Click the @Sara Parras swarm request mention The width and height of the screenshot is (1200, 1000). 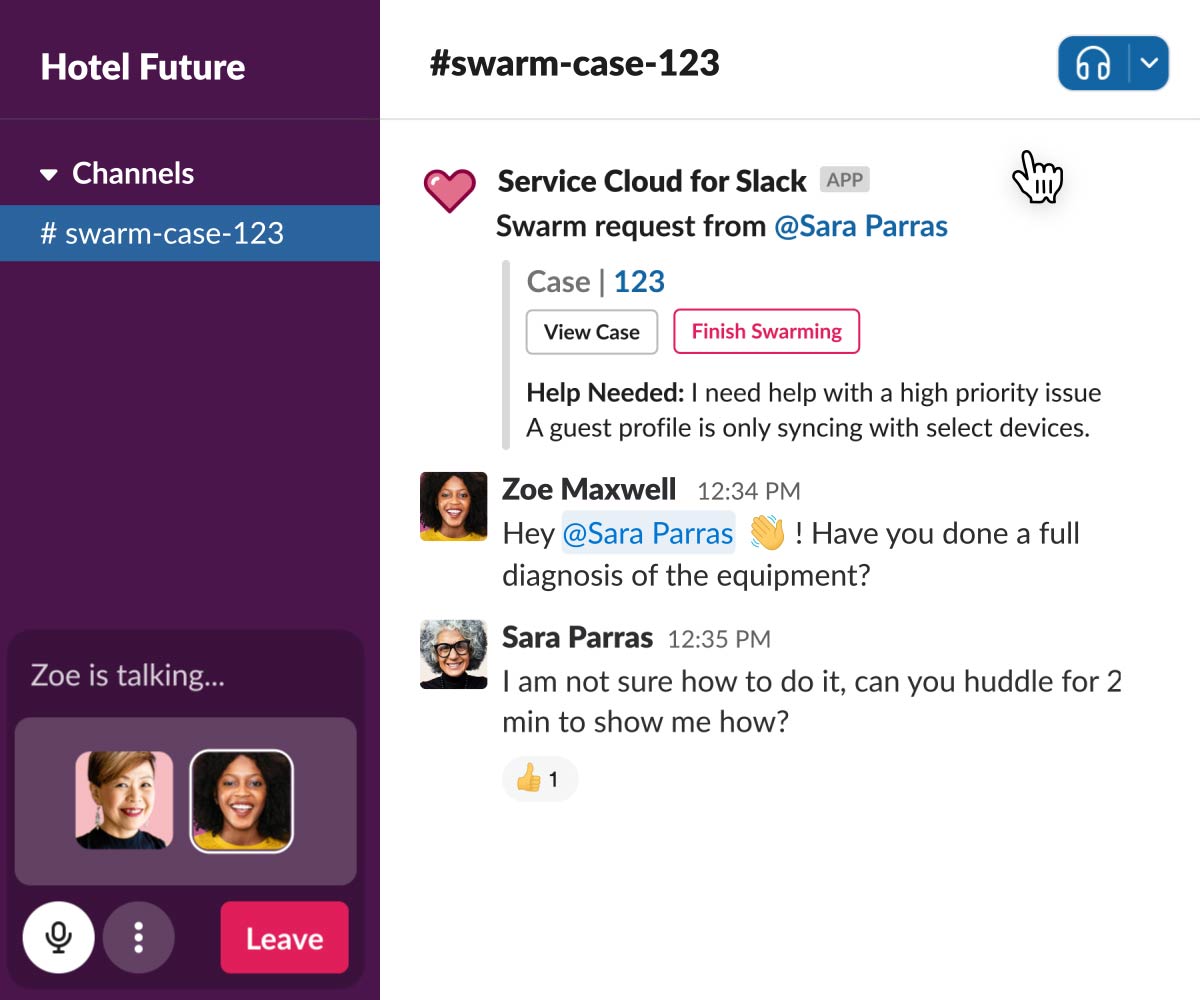pyautogui.click(x=861, y=227)
